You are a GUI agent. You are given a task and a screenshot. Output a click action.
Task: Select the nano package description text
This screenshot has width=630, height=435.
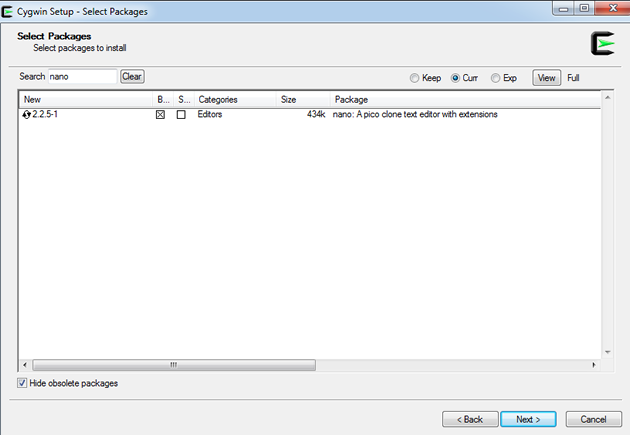[415, 114]
